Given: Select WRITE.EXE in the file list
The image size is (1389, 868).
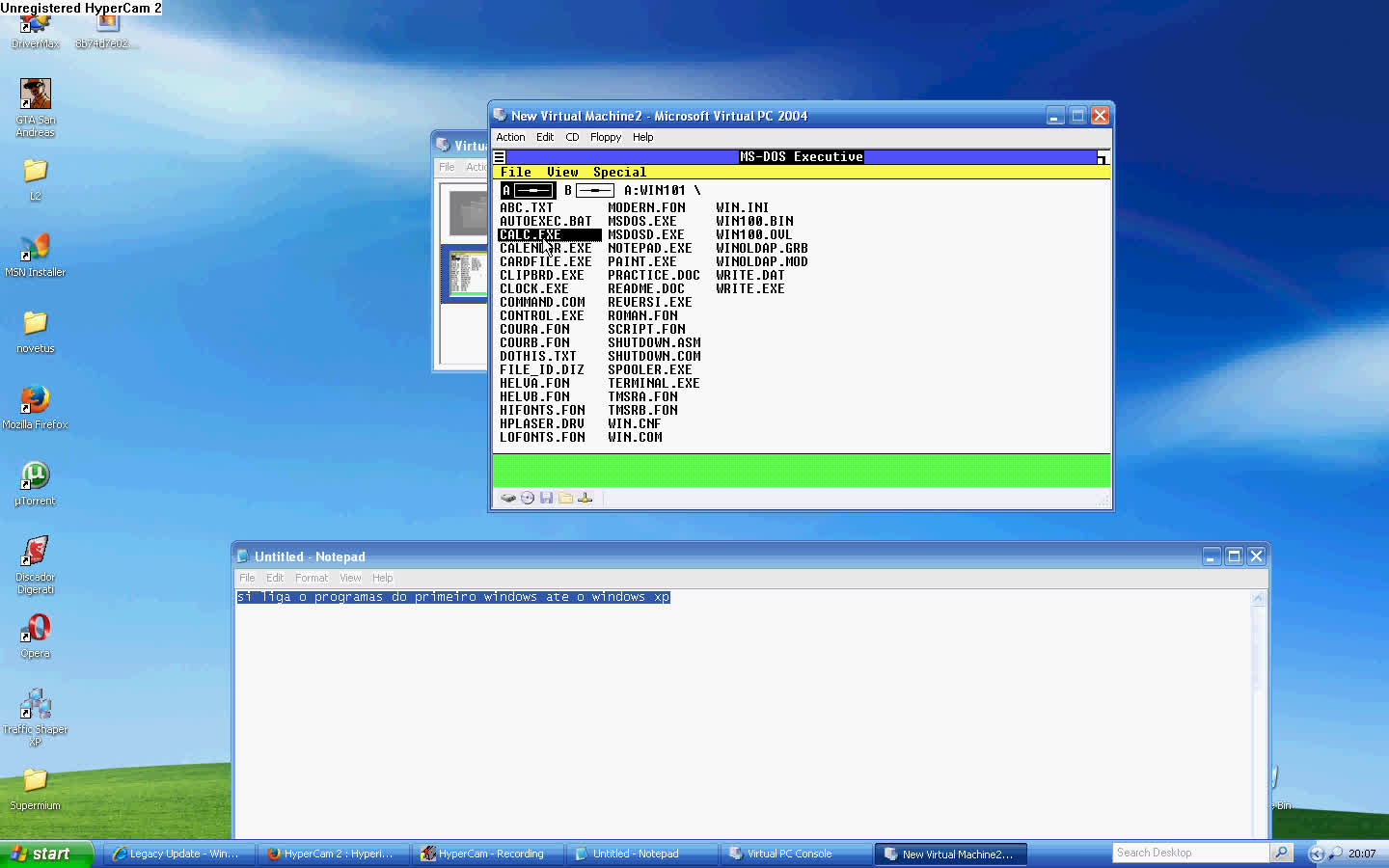Looking at the screenshot, I should [749, 288].
